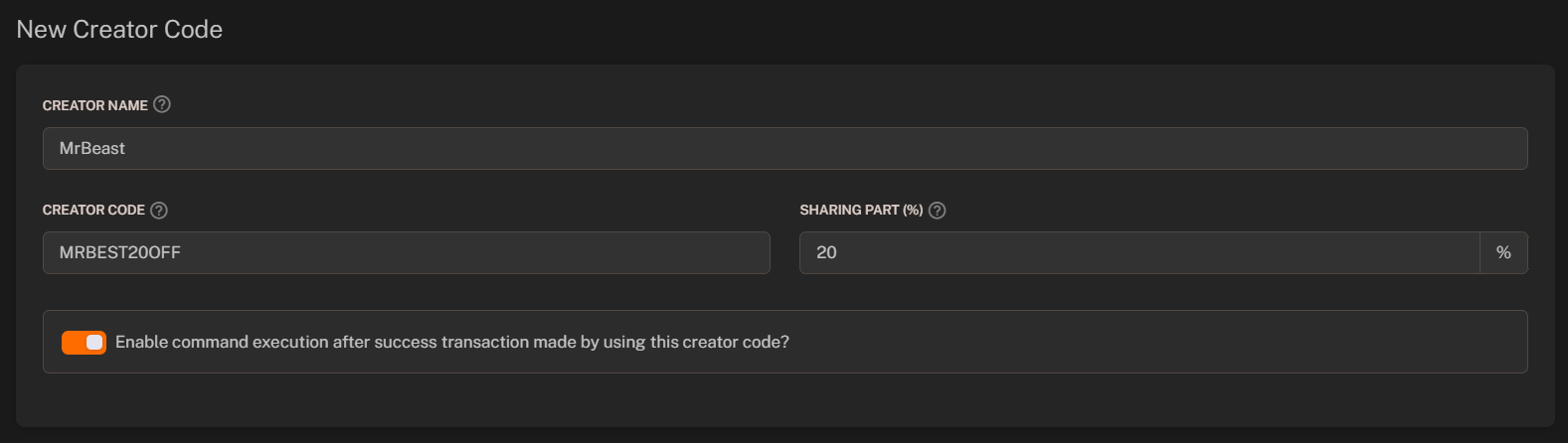The height and width of the screenshot is (443, 1568).
Task: Click the CREATOR CODE label
Action: click(x=93, y=210)
